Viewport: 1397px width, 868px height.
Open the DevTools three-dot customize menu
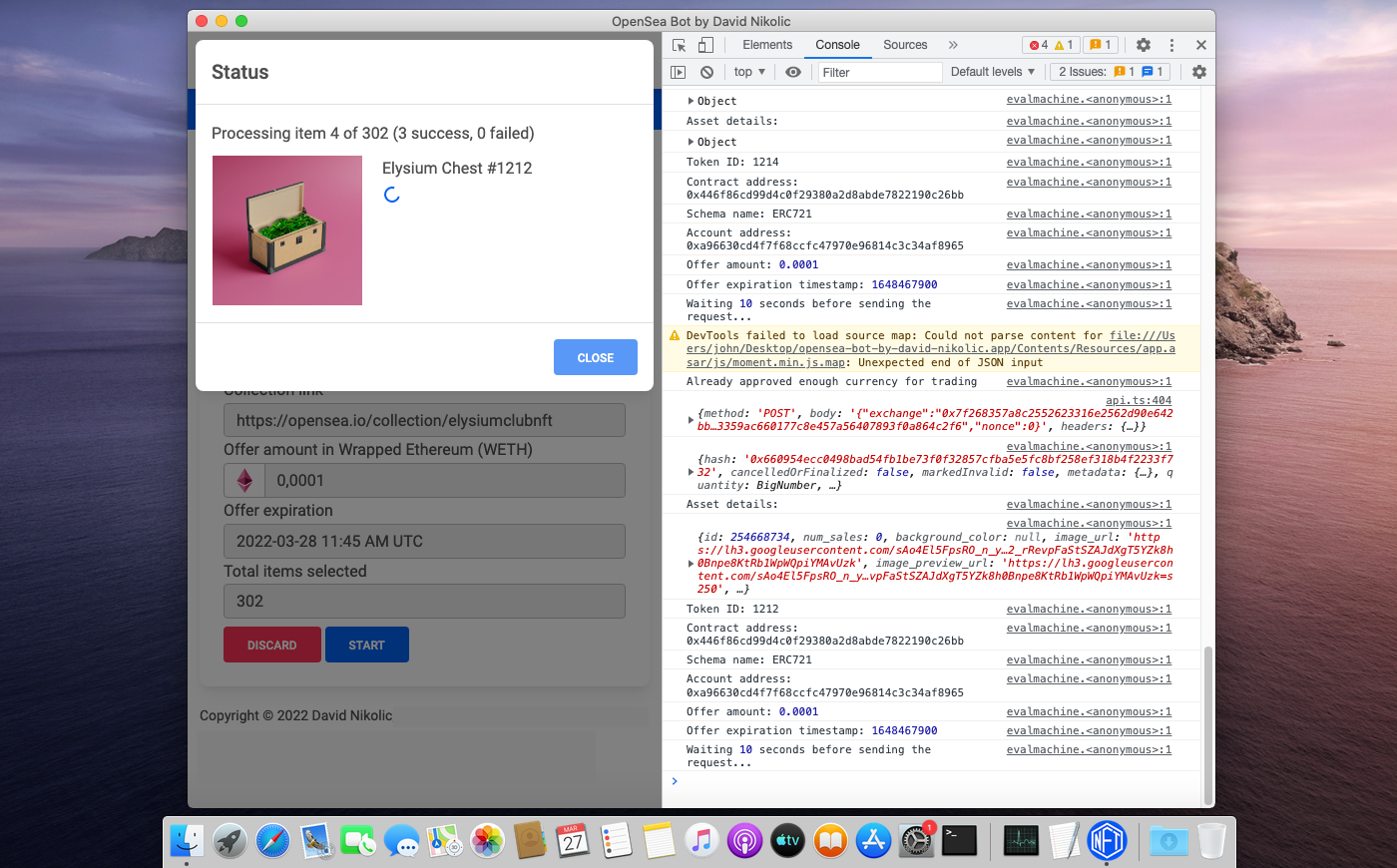tap(1171, 45)
